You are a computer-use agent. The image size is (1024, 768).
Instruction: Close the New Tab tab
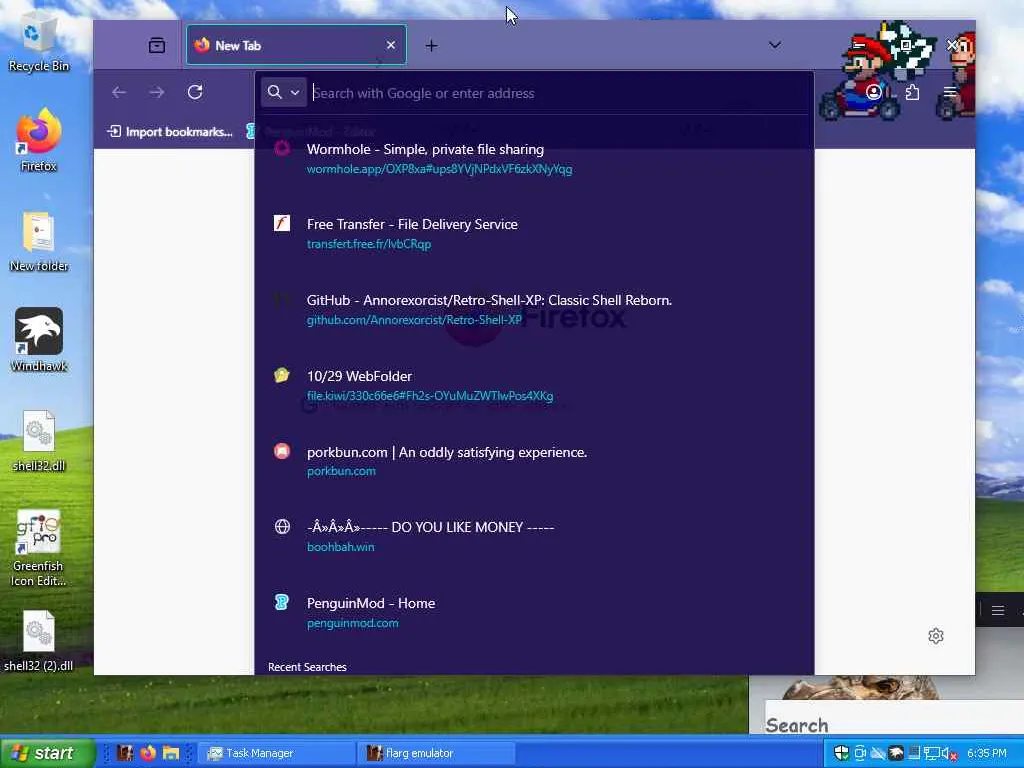[x=391, y=45]
